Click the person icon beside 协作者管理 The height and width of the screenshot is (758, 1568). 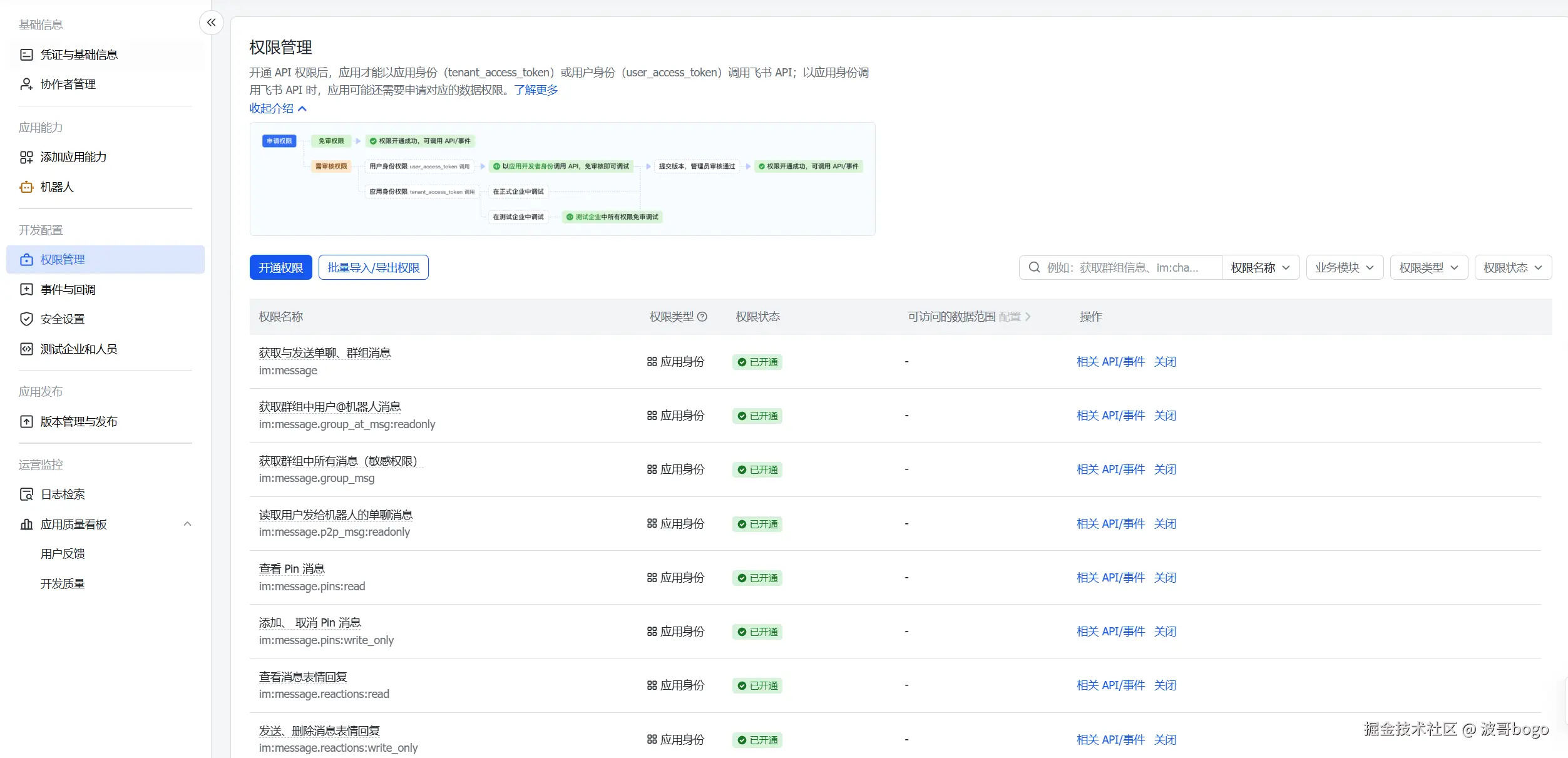tap(26, 85)
